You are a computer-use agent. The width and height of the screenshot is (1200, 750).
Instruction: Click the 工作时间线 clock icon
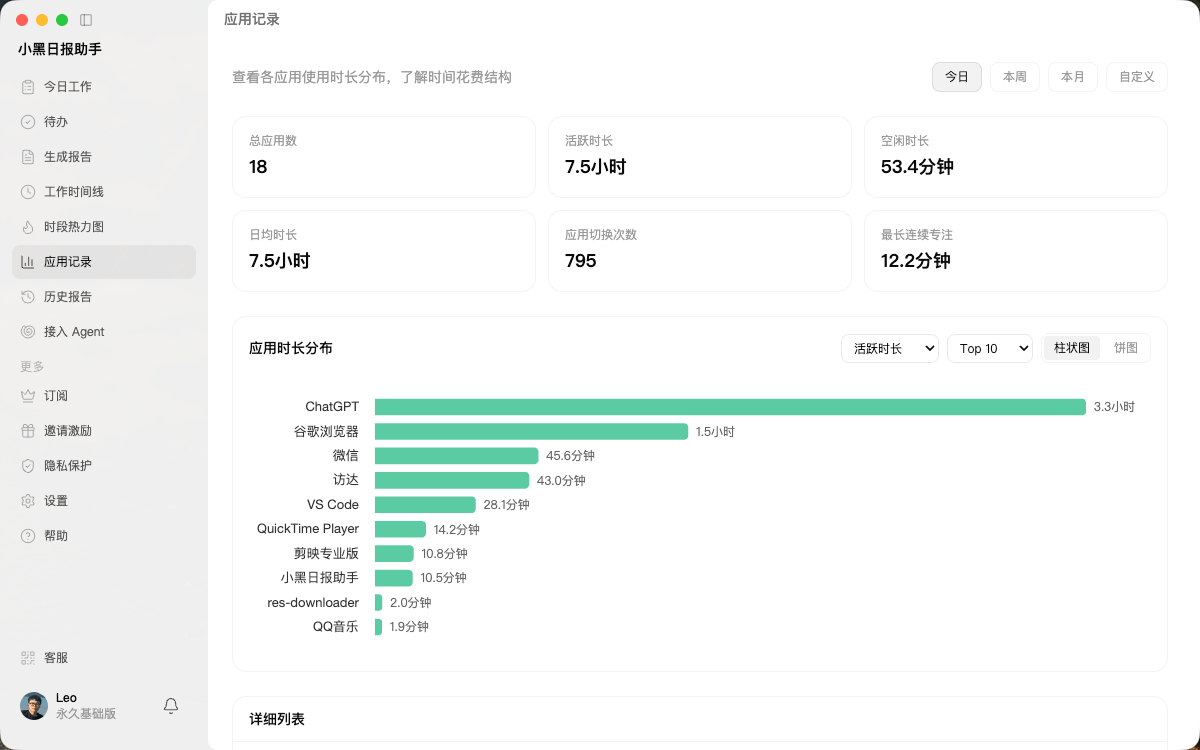pyautogui.click(x=28, y=192)
